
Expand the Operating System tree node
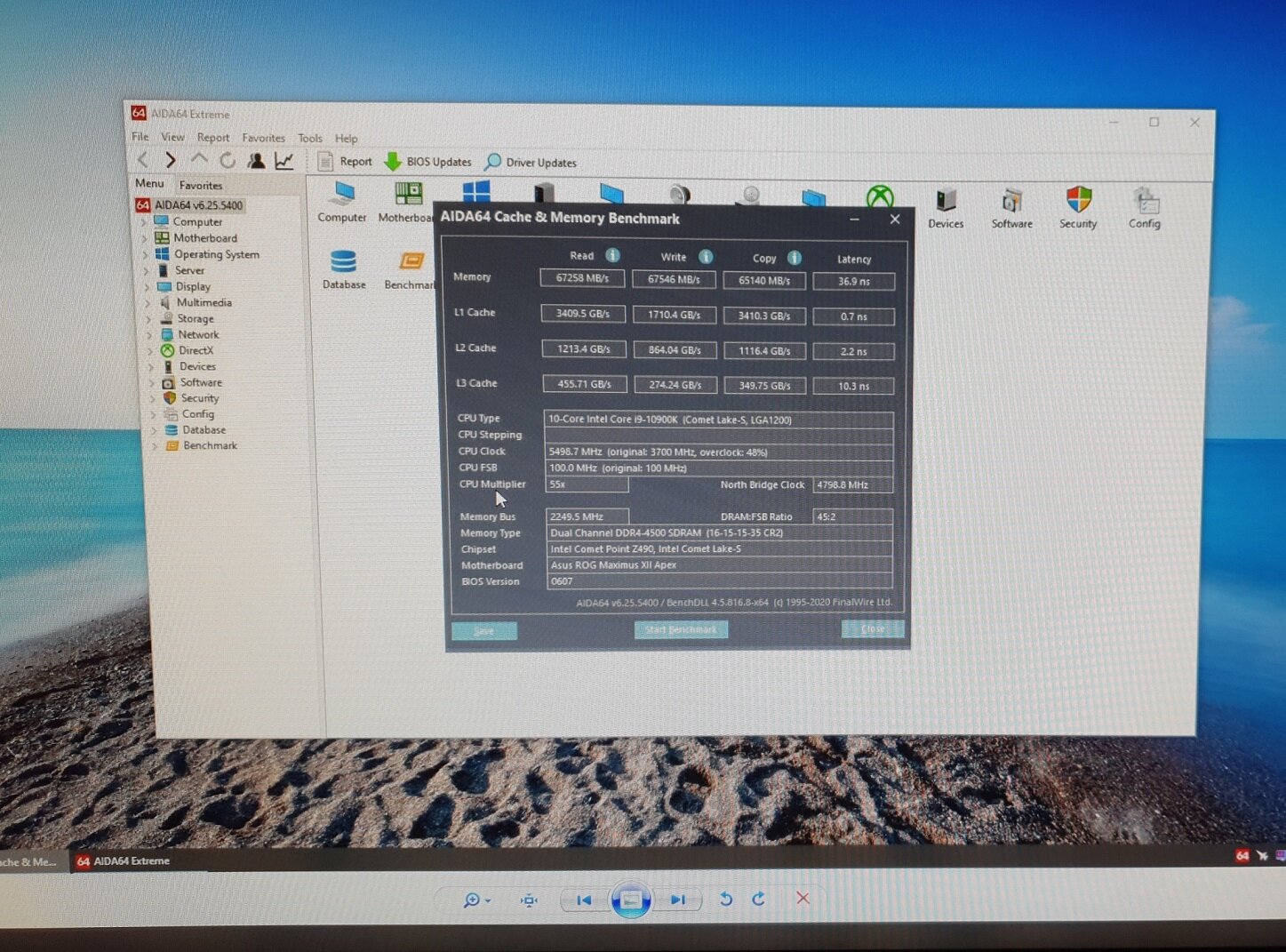[146, 254]
